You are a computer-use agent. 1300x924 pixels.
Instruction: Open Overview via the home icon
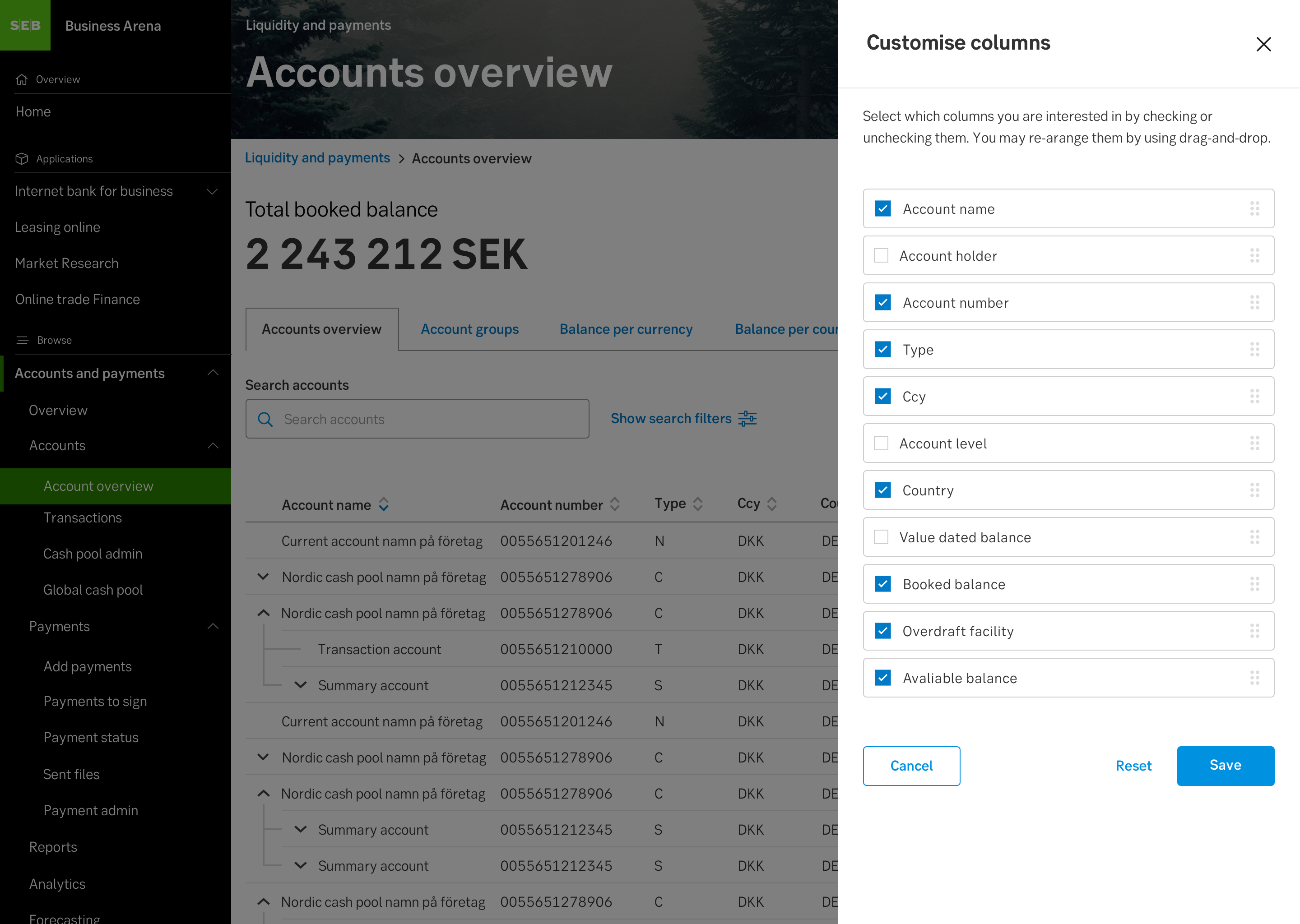click(x=23, y=79)
